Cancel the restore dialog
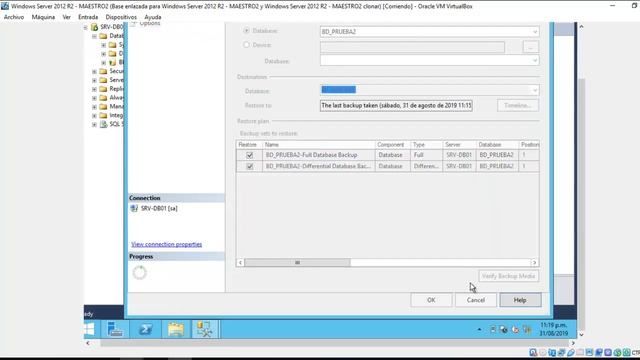The image size is (640, 360). click(x=476, y=300)
